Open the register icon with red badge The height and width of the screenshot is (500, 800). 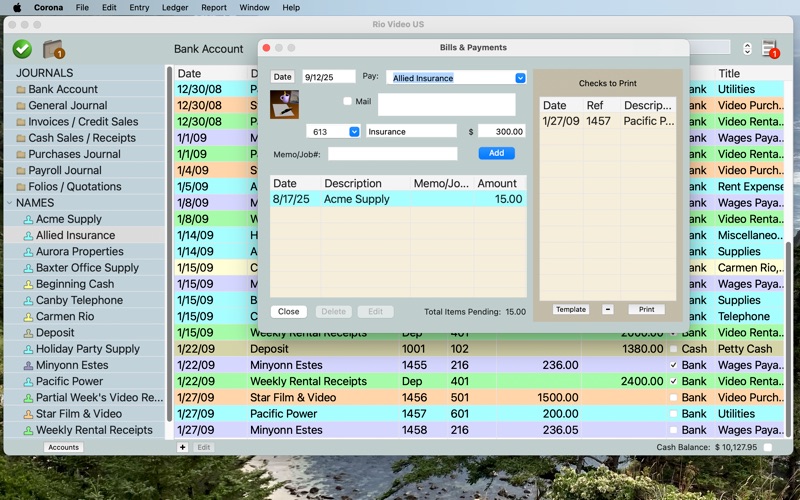(769, 48)
